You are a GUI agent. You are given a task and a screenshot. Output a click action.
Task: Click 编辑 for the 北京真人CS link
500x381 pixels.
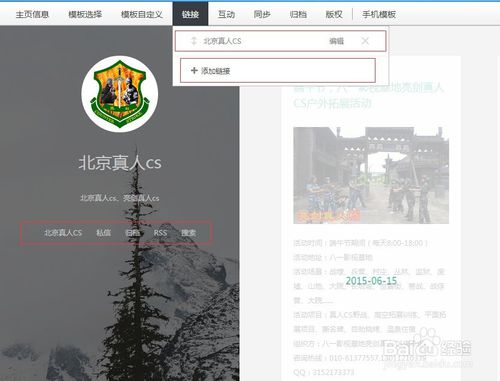[x=336, y=41]
